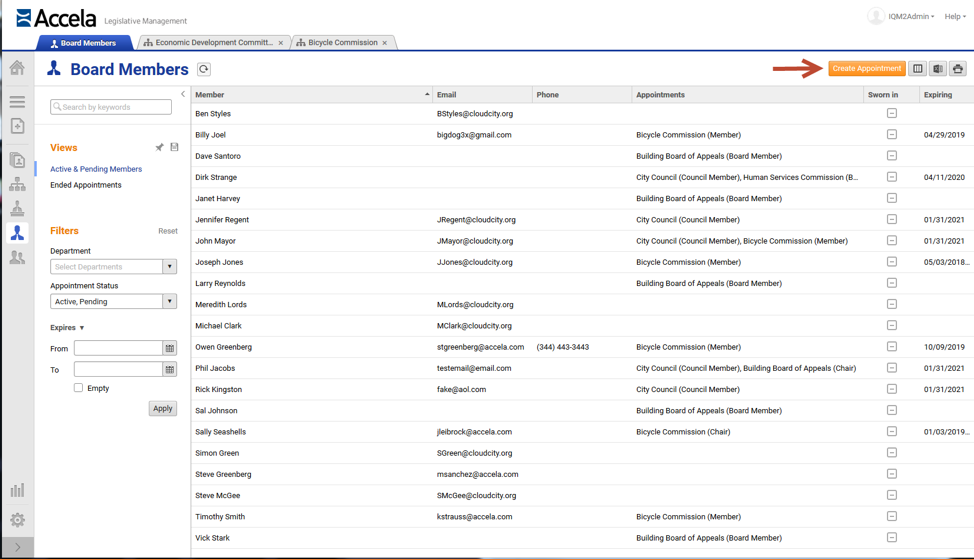Click the Apply filters button
This screenshot has height=560, width=974.
click(163, 409)
